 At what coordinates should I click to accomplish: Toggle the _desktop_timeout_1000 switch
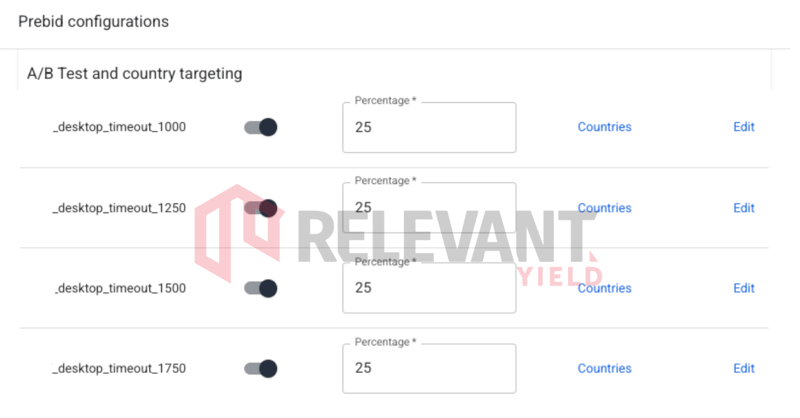click(x=261, y=127)
